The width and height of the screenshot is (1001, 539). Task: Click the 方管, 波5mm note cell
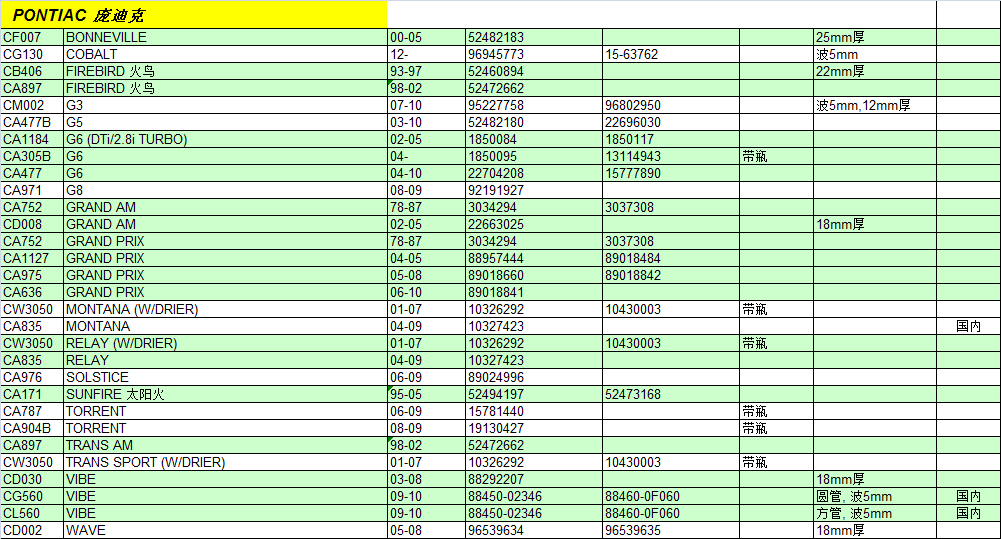pyautogui.click(x=875, y=513)
